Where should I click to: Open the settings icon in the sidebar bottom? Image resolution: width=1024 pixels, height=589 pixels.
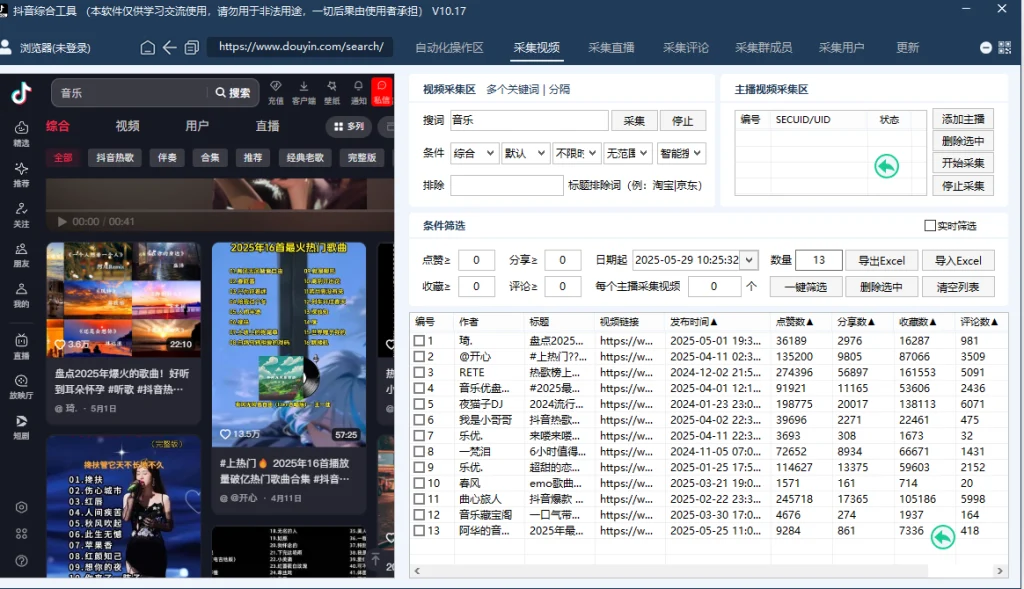22,507
